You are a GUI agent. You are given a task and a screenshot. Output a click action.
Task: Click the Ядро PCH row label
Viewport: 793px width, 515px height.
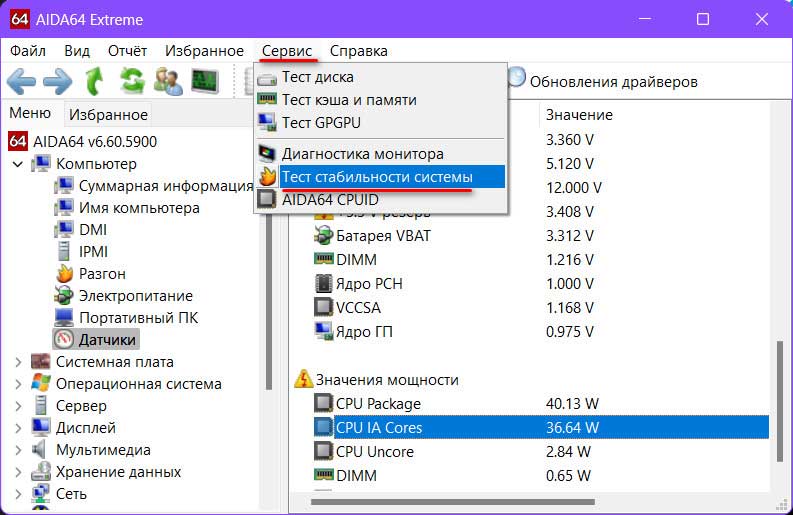tap(369, 283)
